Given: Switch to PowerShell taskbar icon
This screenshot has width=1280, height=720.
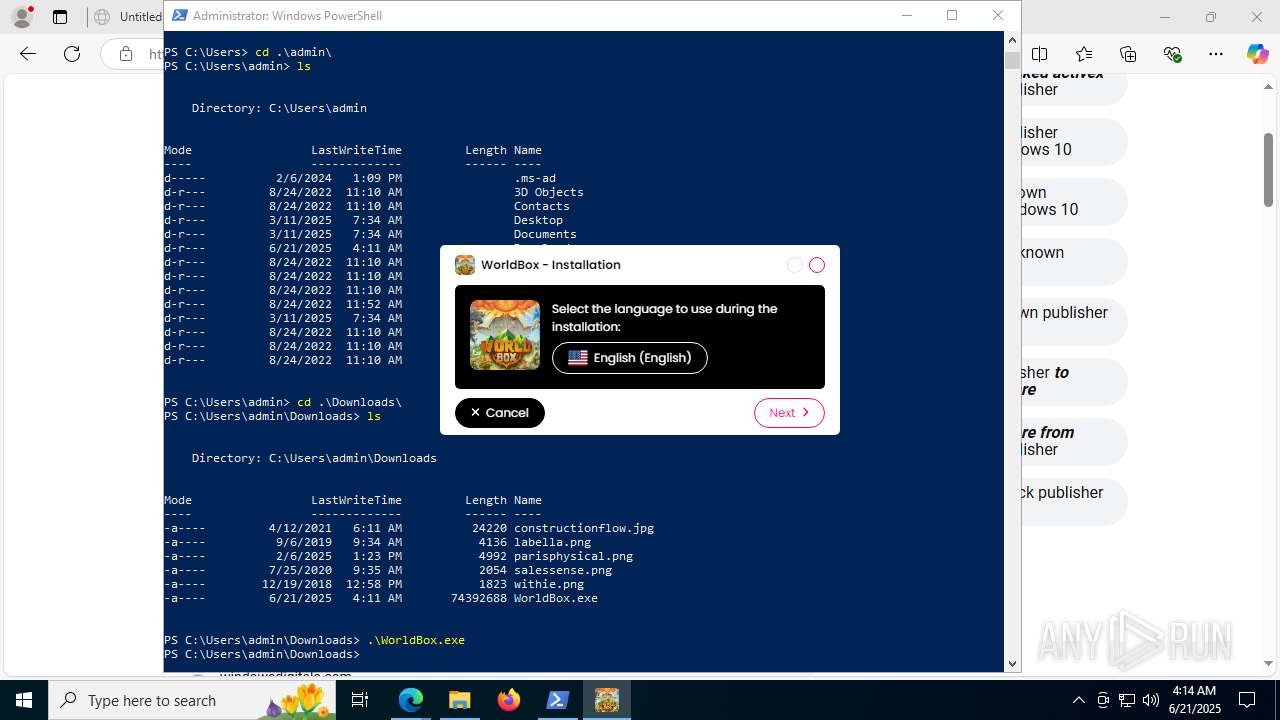Looking at the screenshot, I should [558, 700].
